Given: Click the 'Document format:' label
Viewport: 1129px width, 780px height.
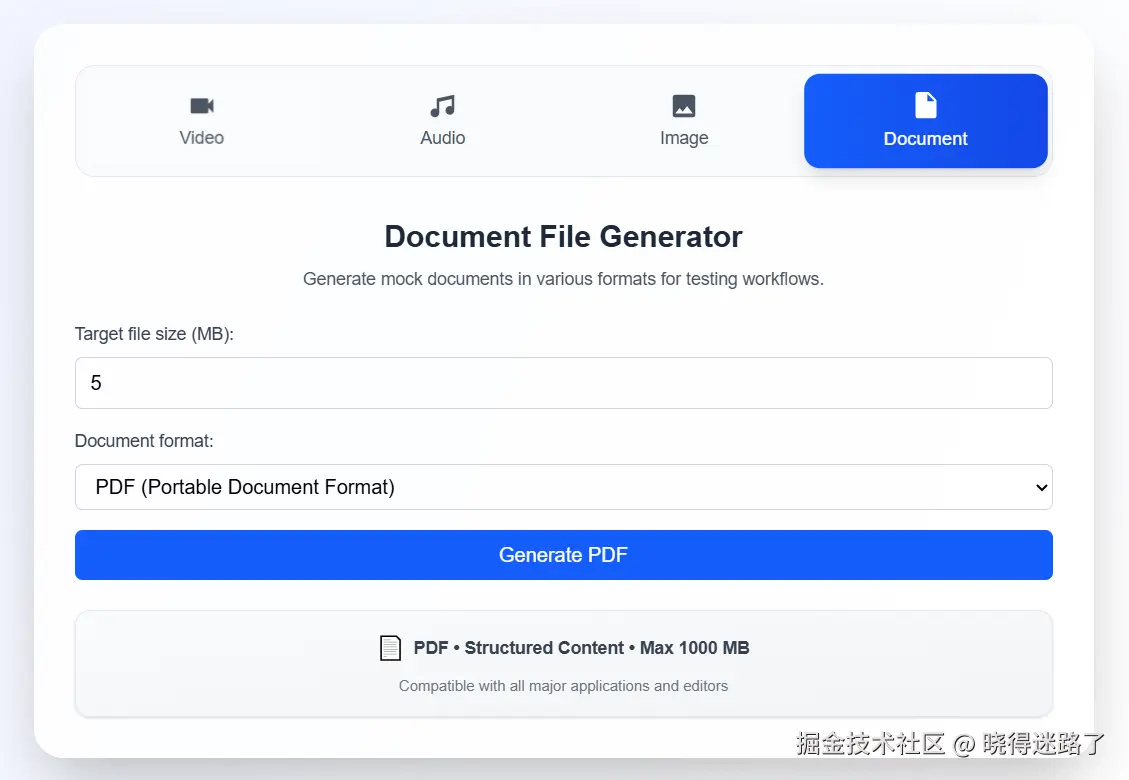Looking at the screenshot, I should (144, 441).
